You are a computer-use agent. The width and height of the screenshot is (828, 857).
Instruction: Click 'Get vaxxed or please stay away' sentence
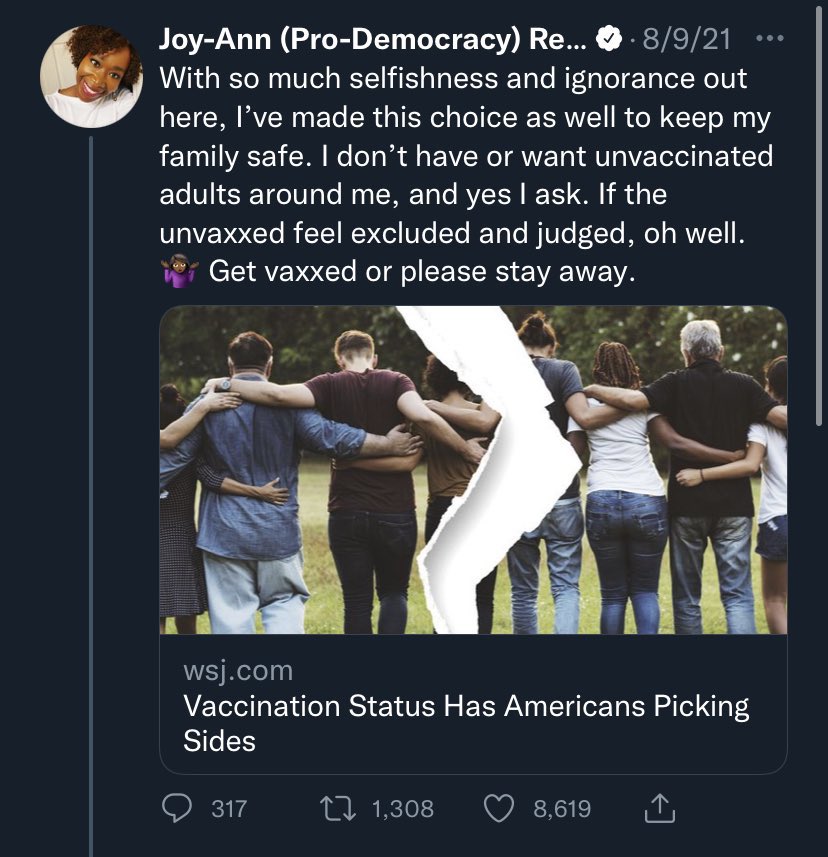tap(422, 272)
